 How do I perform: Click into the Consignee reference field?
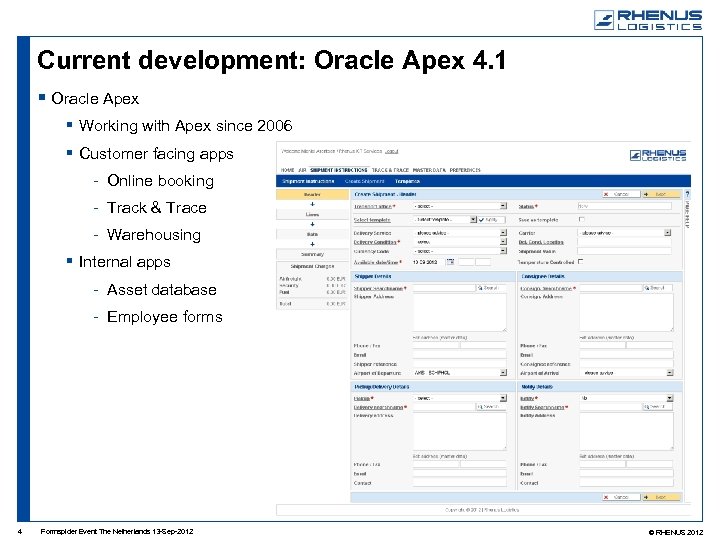[x=626, y=364]
